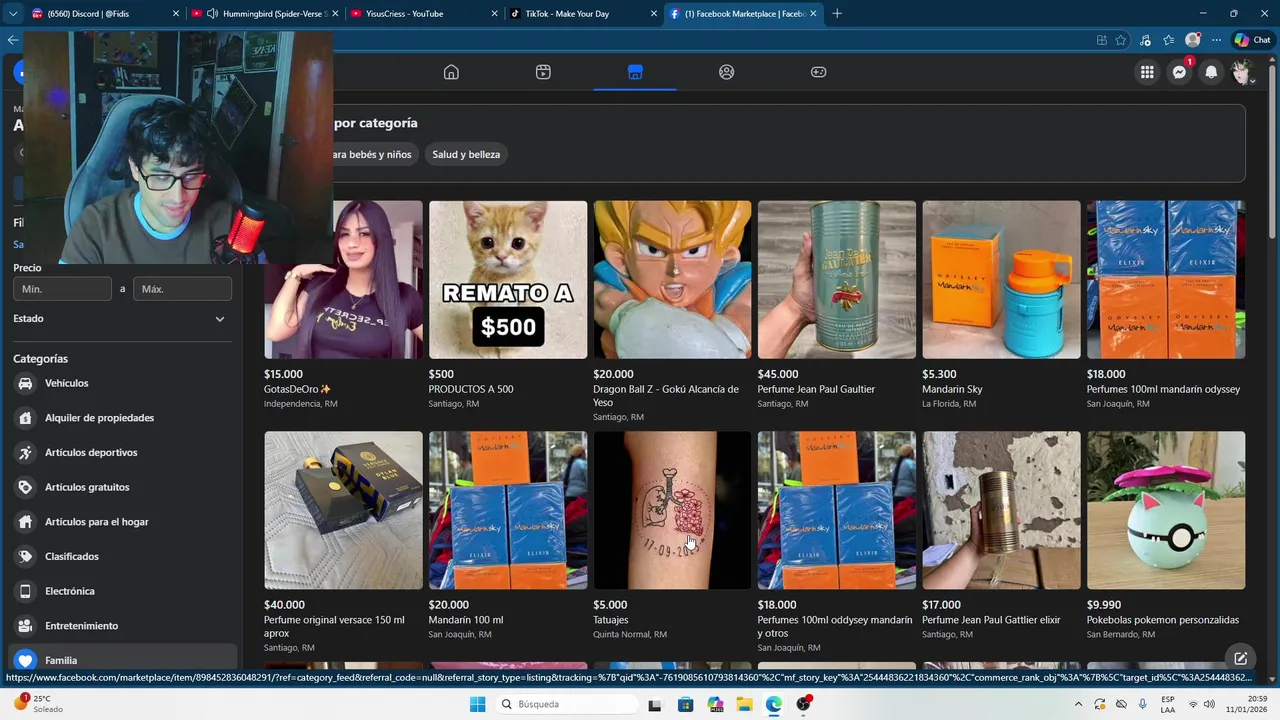Open the Groups navigation icon

[x=727, y=72]
